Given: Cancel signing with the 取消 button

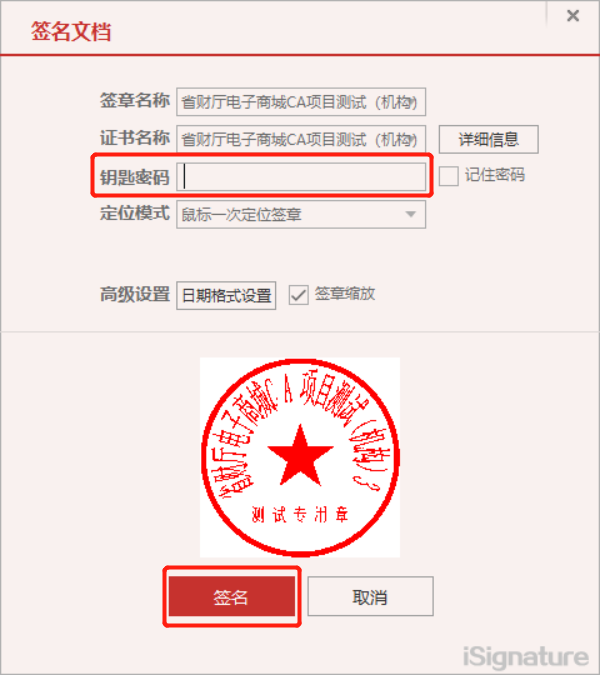Looking at the screenshot, I should pyautogui.click(x=370, y=596).
